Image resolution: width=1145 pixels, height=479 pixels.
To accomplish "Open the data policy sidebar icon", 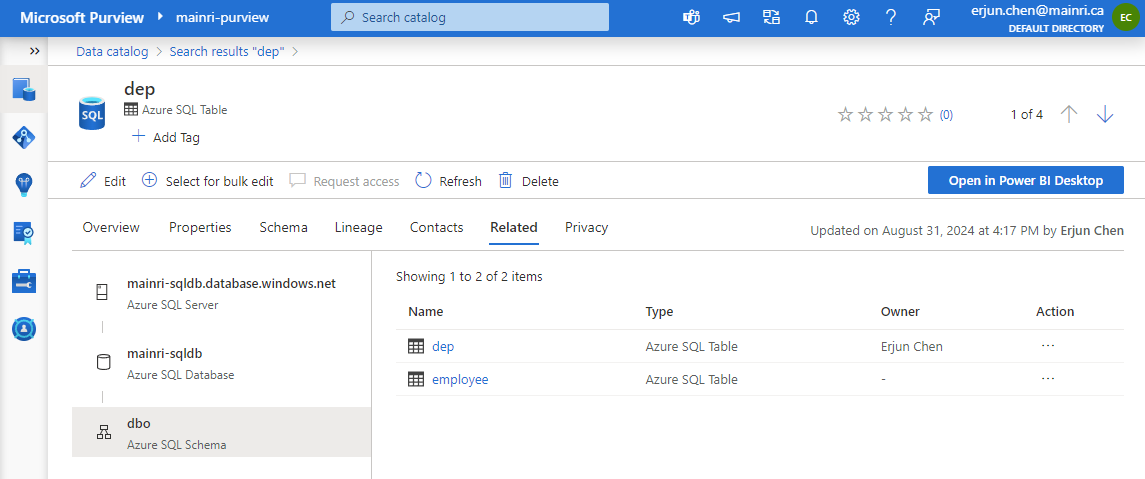I will pyautogui.click(x=24, y=232).
